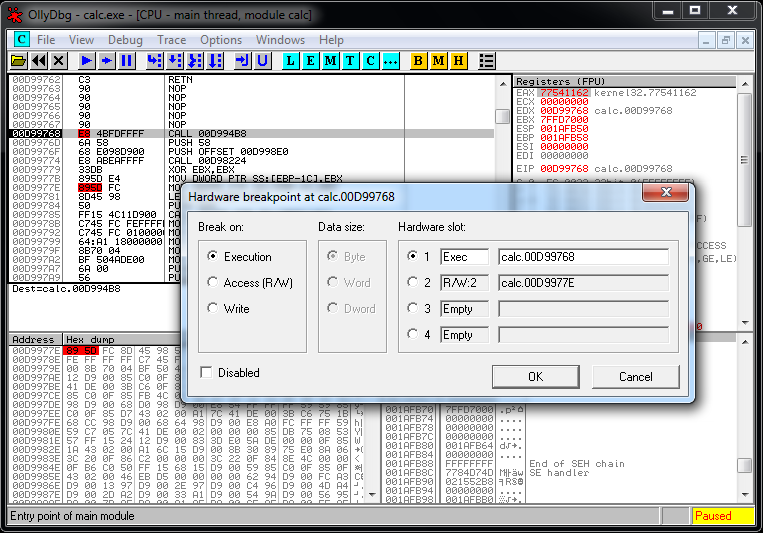
Task: Select hardware slot 1 radio button
Action: 412,256
